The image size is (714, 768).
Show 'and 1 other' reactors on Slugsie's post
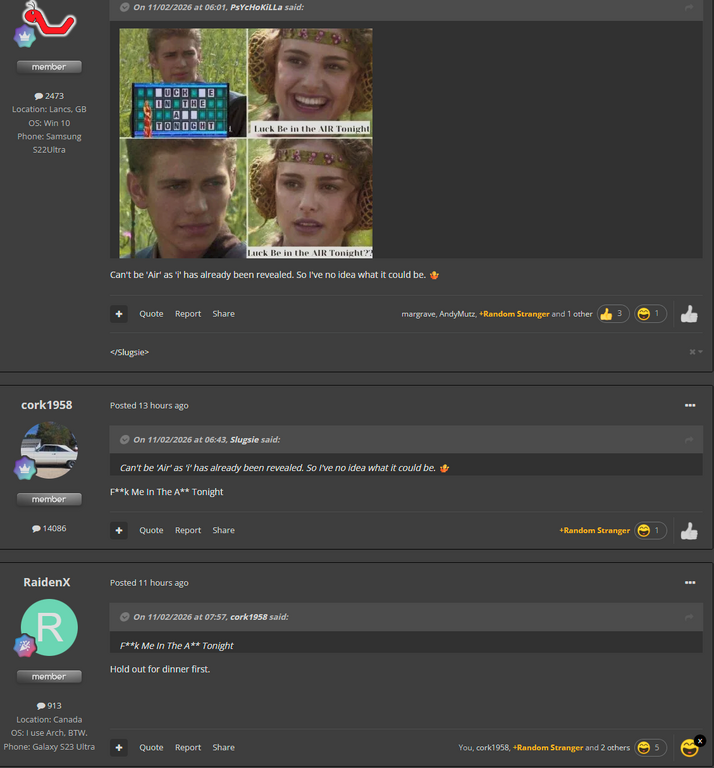click(578, 314)
